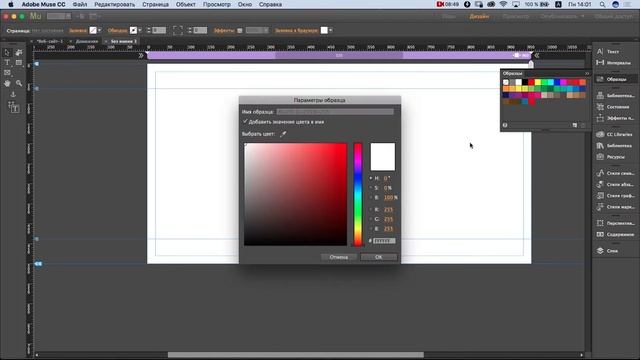This screenshot has width=640, height=360.
Task: Click corner radius icon in control bar
Action: (178, 30)
